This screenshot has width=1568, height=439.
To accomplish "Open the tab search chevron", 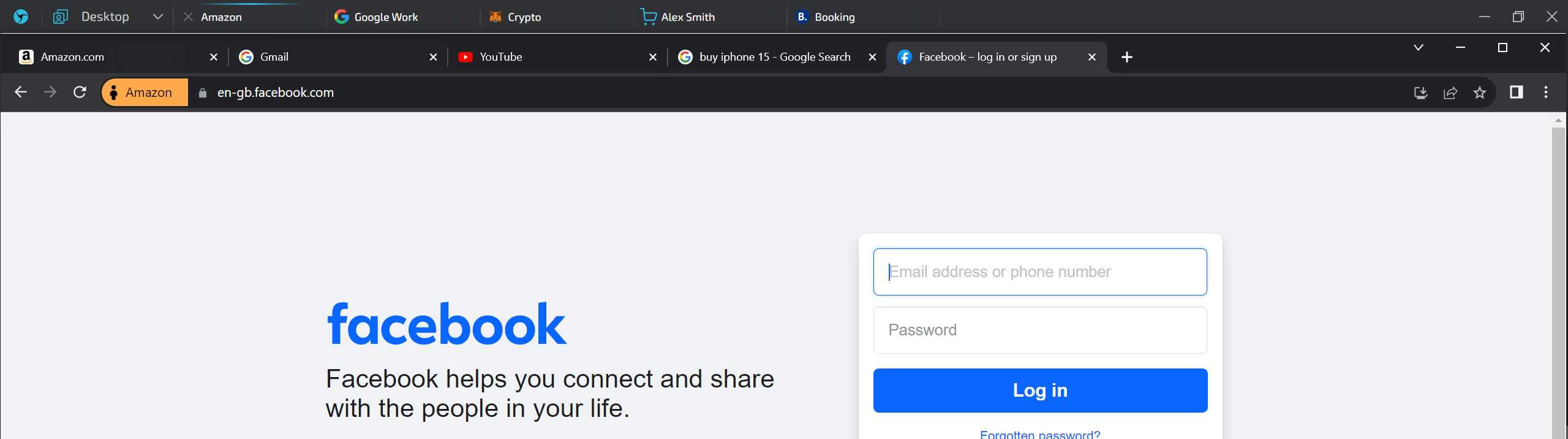I will click(1418, 48).
